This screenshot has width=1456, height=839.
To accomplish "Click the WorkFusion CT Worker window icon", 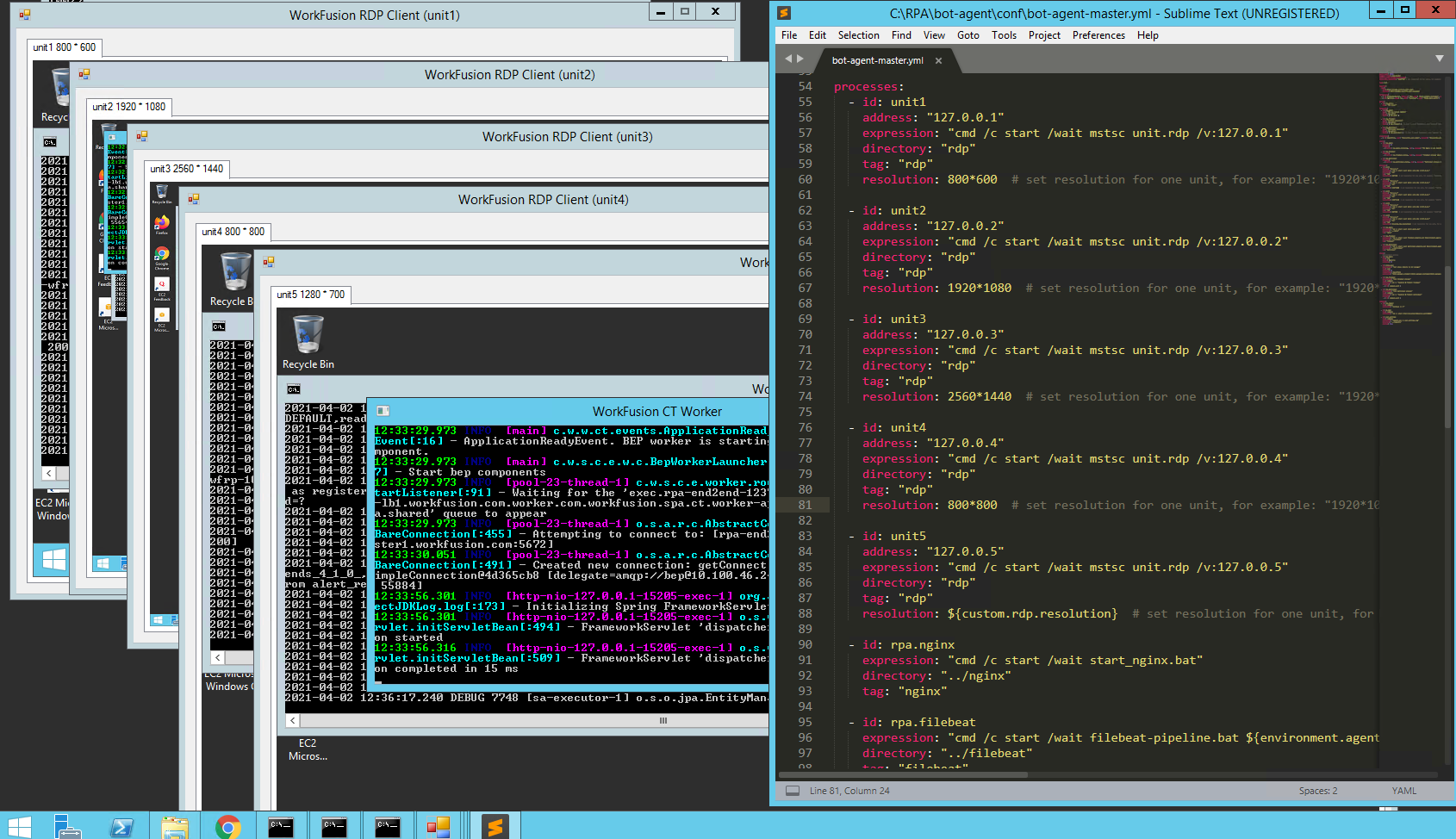I will (x=383, y=412).
